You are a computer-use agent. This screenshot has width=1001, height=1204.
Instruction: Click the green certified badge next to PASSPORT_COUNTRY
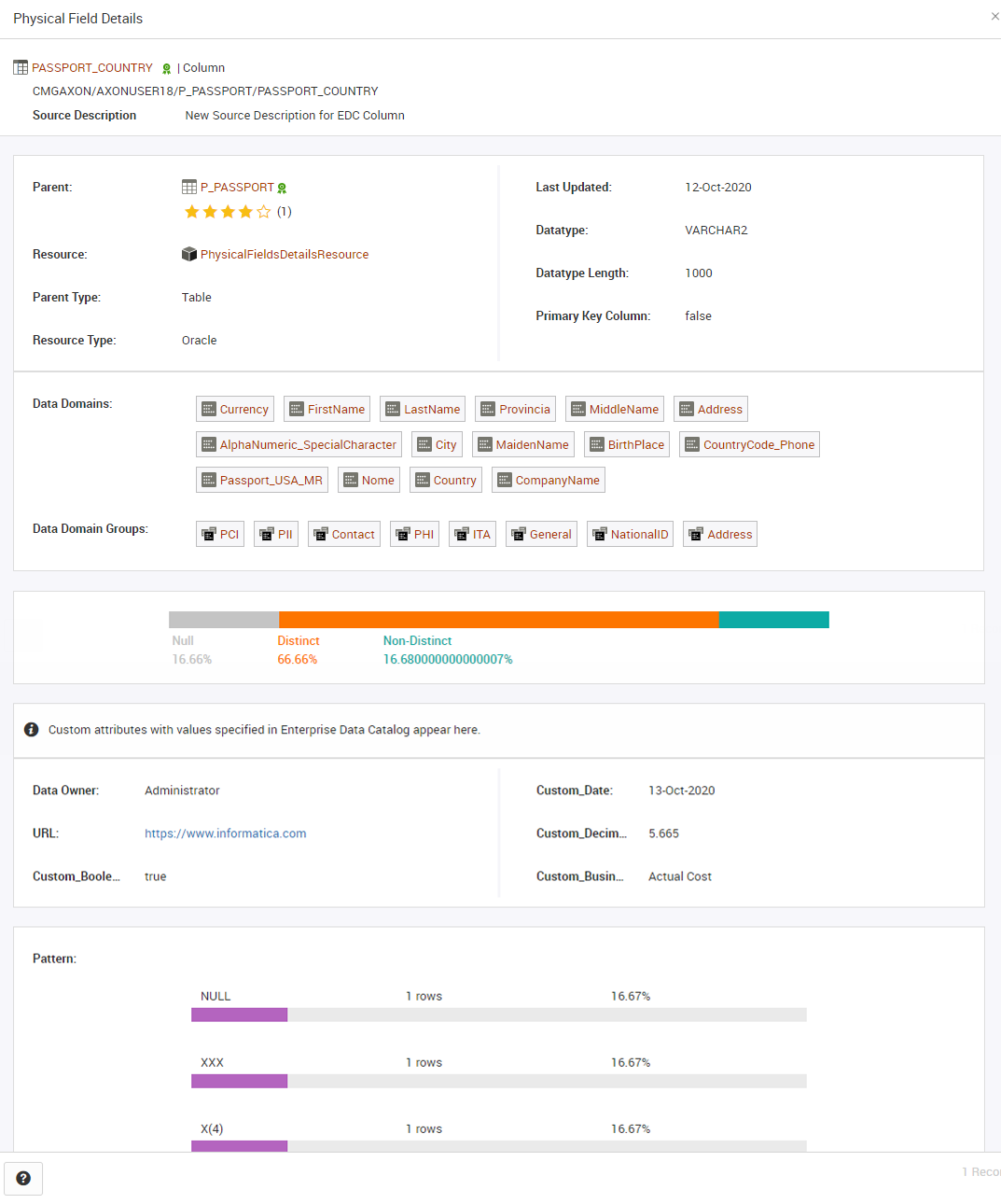click(x=167, y=69)
